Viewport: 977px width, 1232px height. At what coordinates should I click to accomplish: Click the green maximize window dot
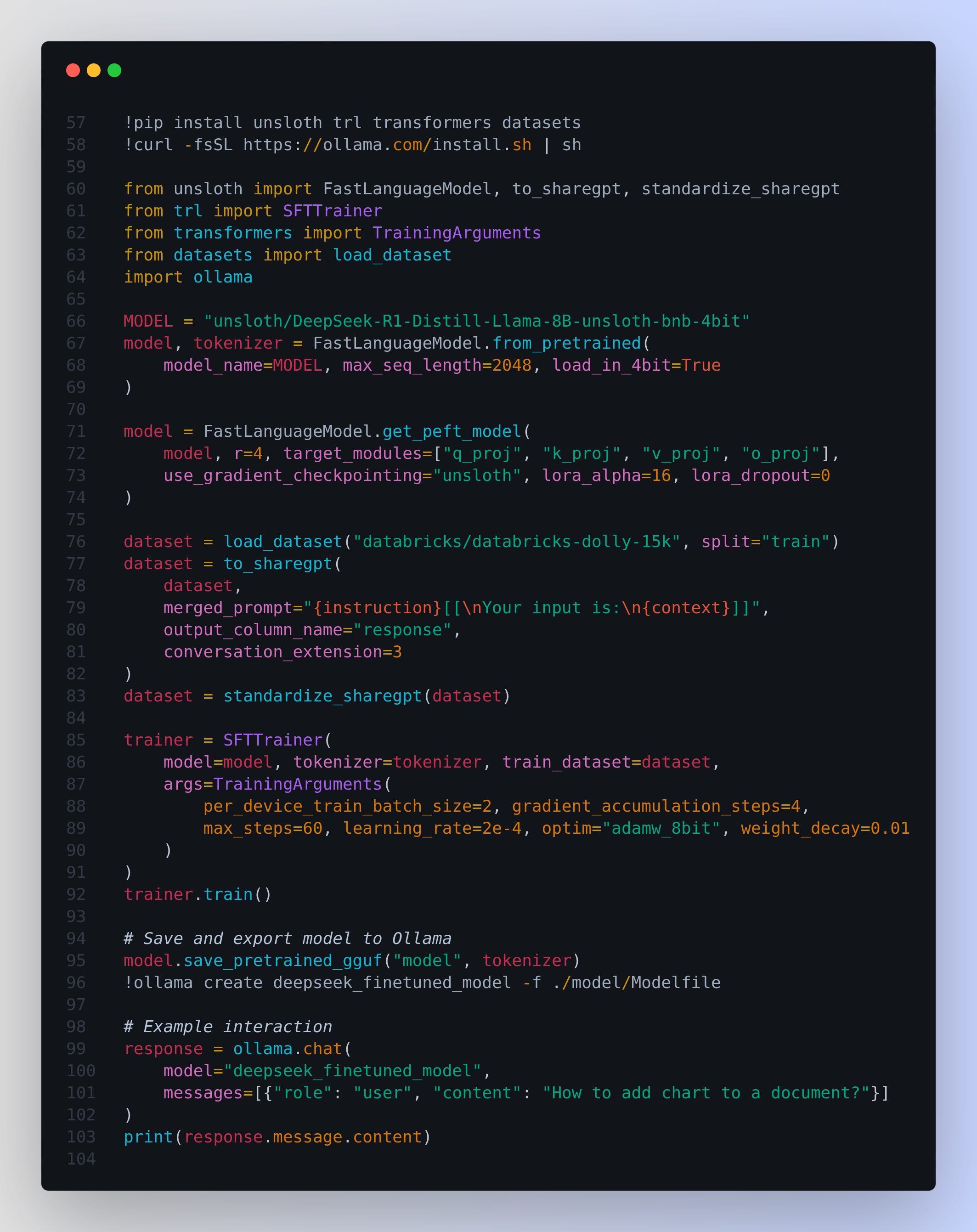pos(114,70)
